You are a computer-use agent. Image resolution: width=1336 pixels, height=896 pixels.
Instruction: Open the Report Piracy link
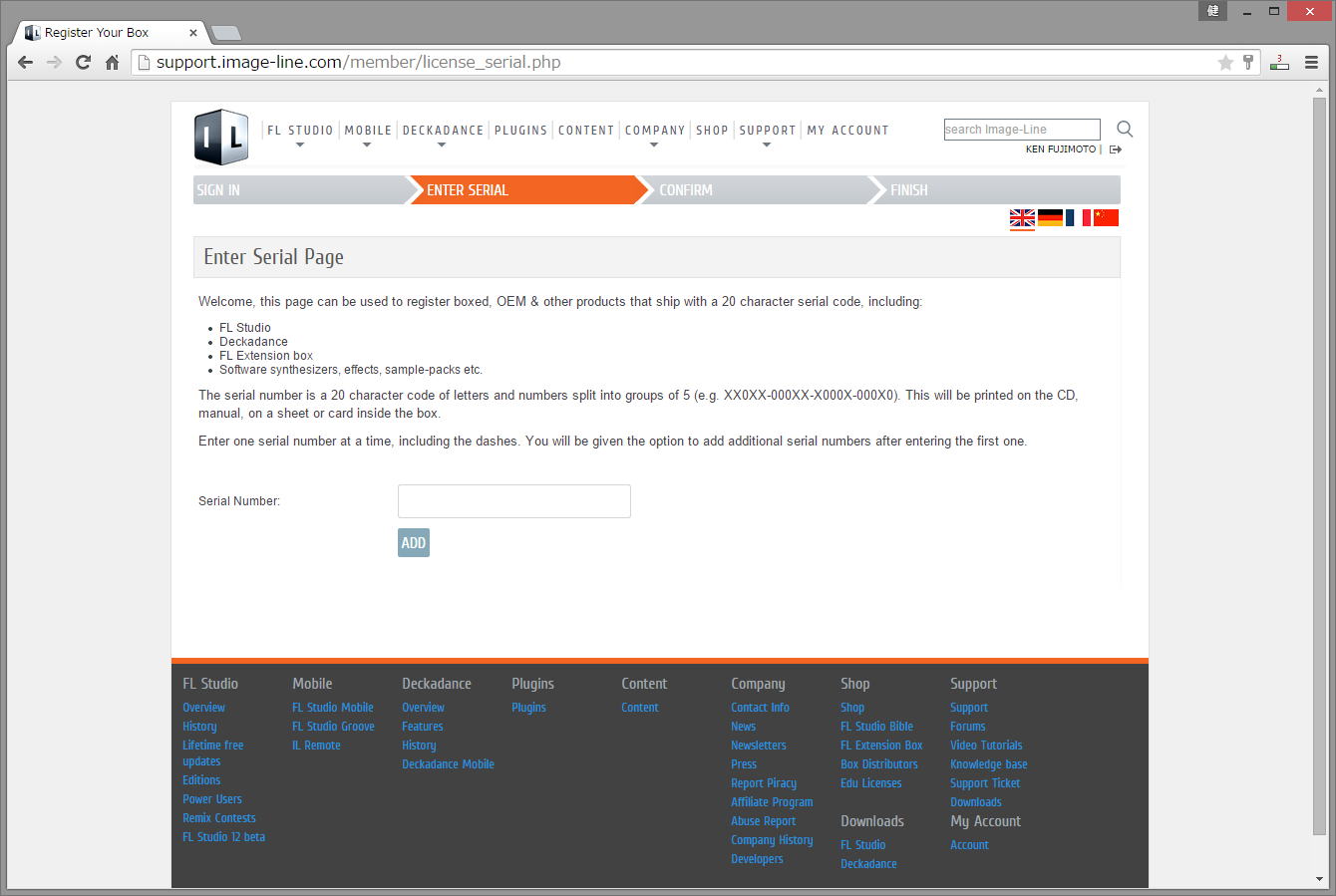(764, 783)
